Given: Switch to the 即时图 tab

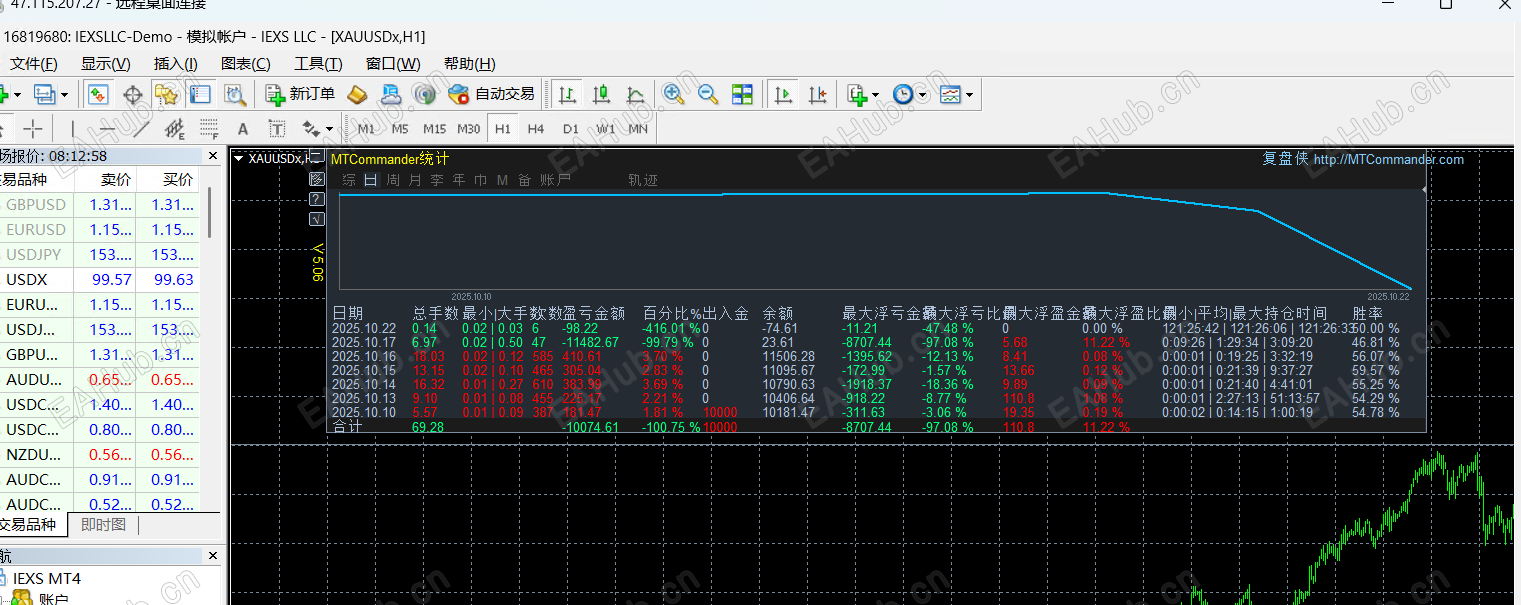Looking at the screenshot, I should click(x=103, y=524).
